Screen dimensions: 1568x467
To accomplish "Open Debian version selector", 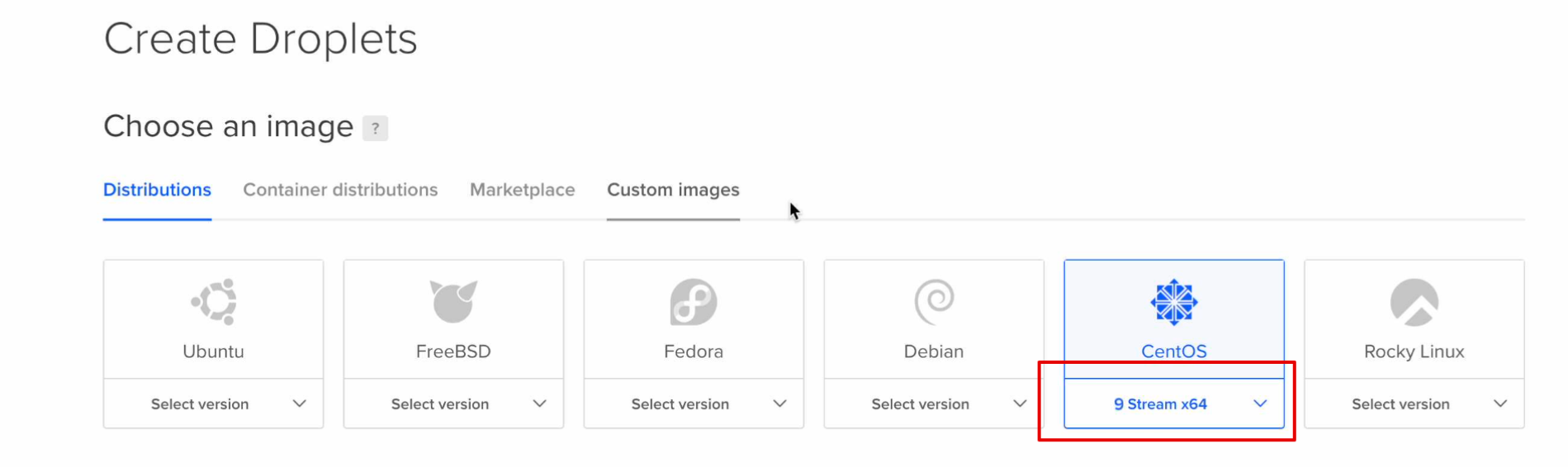I will click(934, 403).
